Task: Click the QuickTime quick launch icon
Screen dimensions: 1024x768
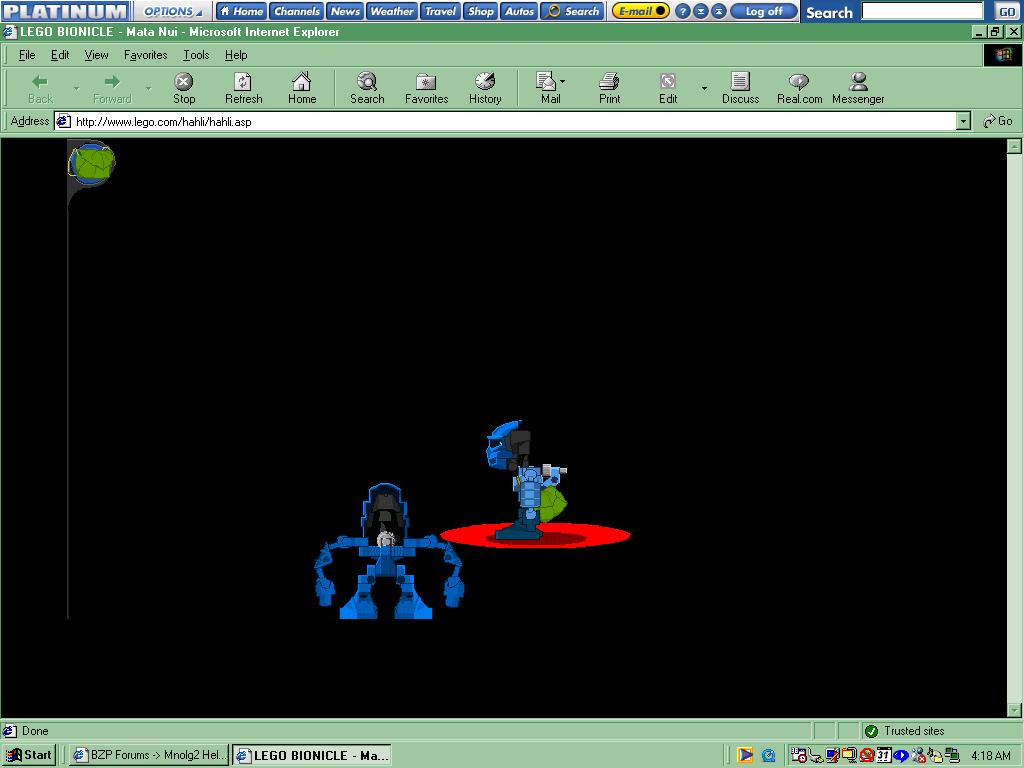Action: [769, 755]
